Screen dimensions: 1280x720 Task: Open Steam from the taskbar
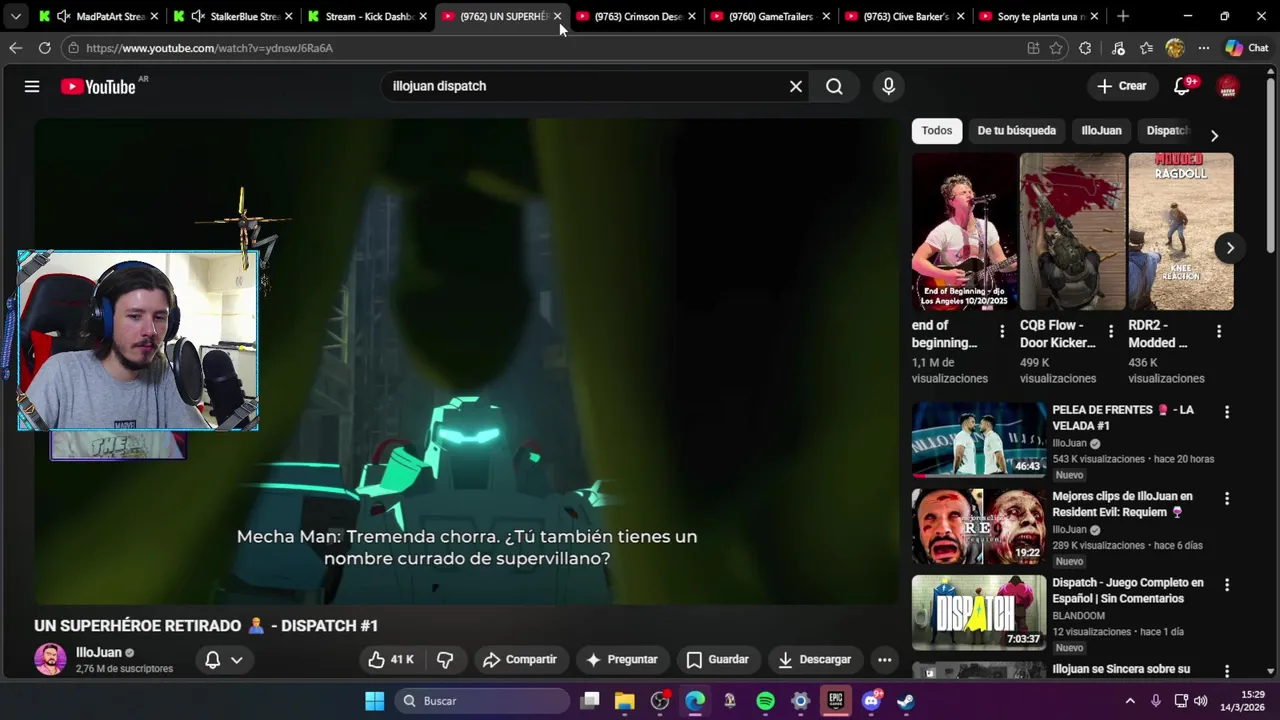click(x=905, y=701)
